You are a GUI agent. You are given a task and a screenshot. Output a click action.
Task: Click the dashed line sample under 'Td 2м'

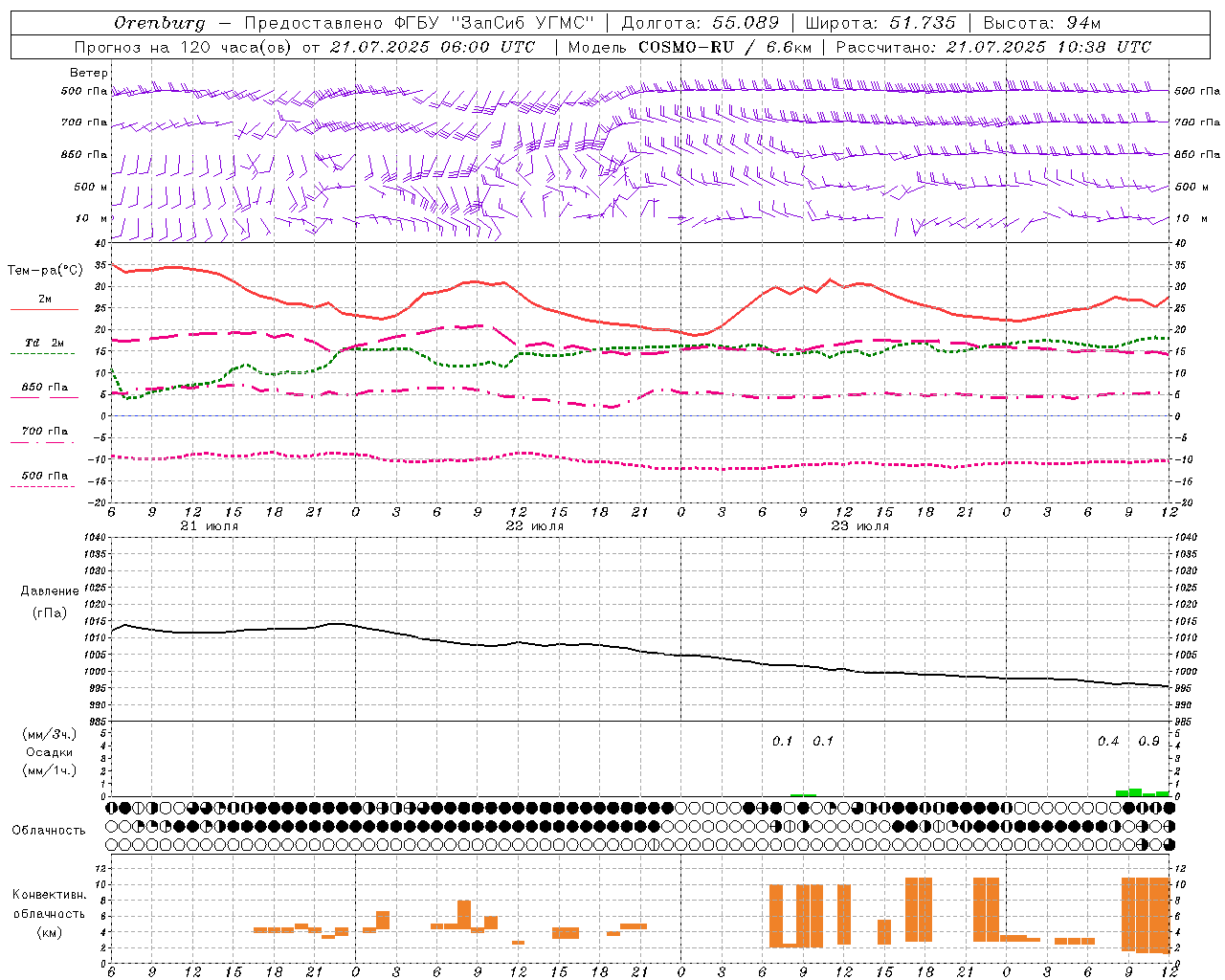point(42,354)
